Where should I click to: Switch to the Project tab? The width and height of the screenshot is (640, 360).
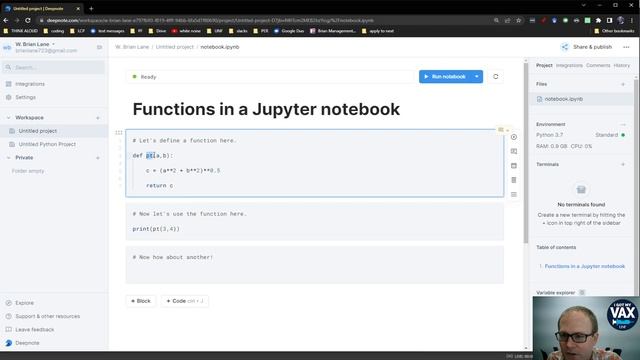[544, 65]
